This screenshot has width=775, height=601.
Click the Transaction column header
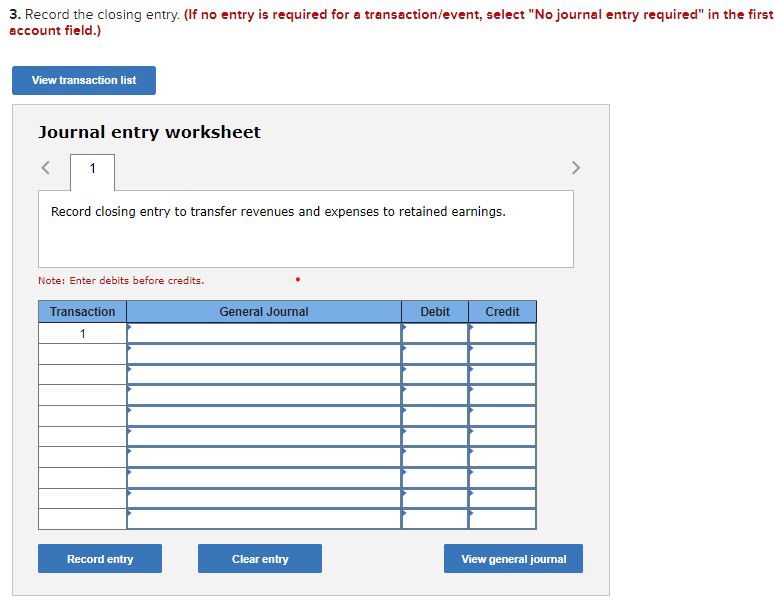(83, 312)
